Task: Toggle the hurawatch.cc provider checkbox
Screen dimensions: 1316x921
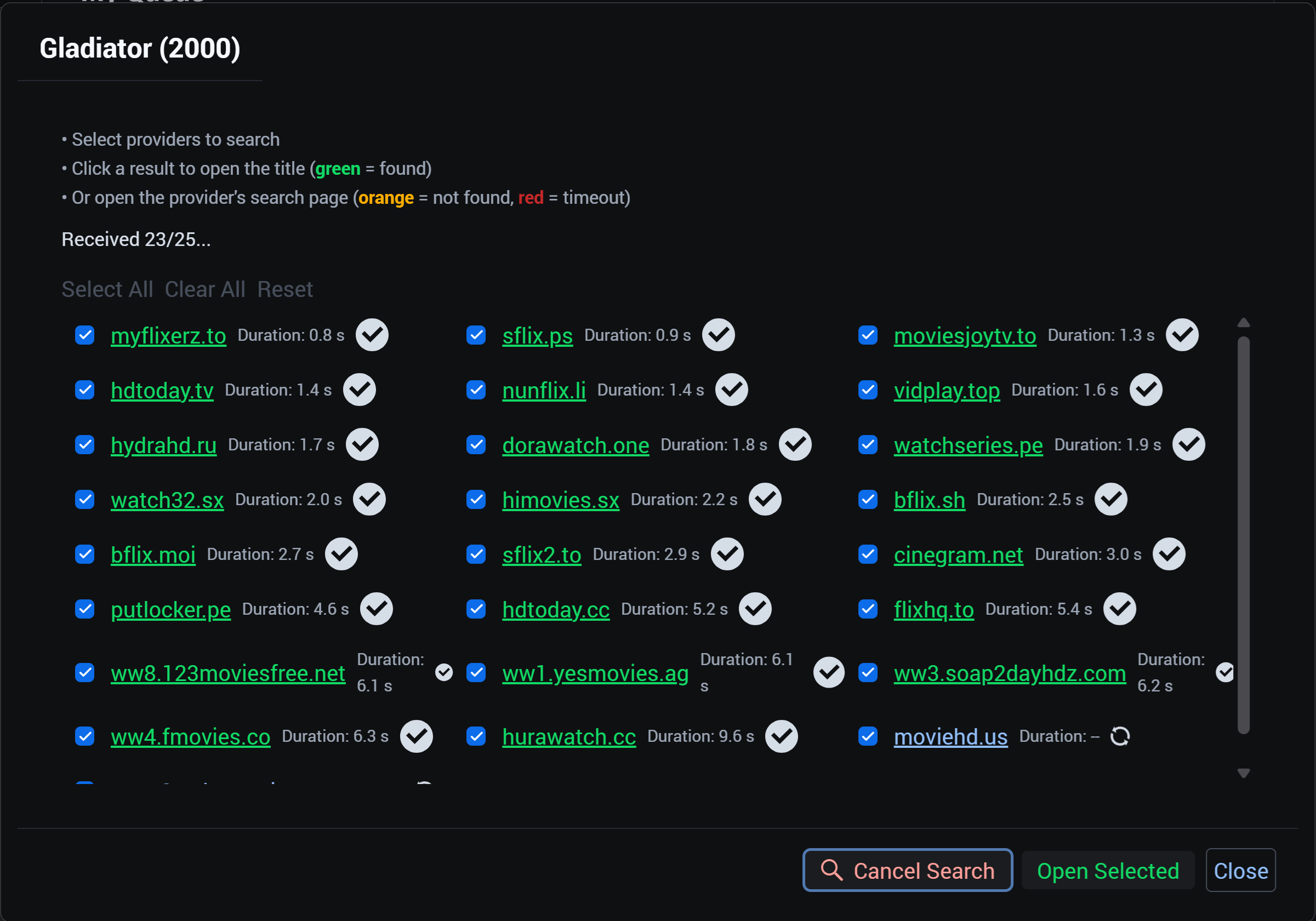Action: pos(476,736)
